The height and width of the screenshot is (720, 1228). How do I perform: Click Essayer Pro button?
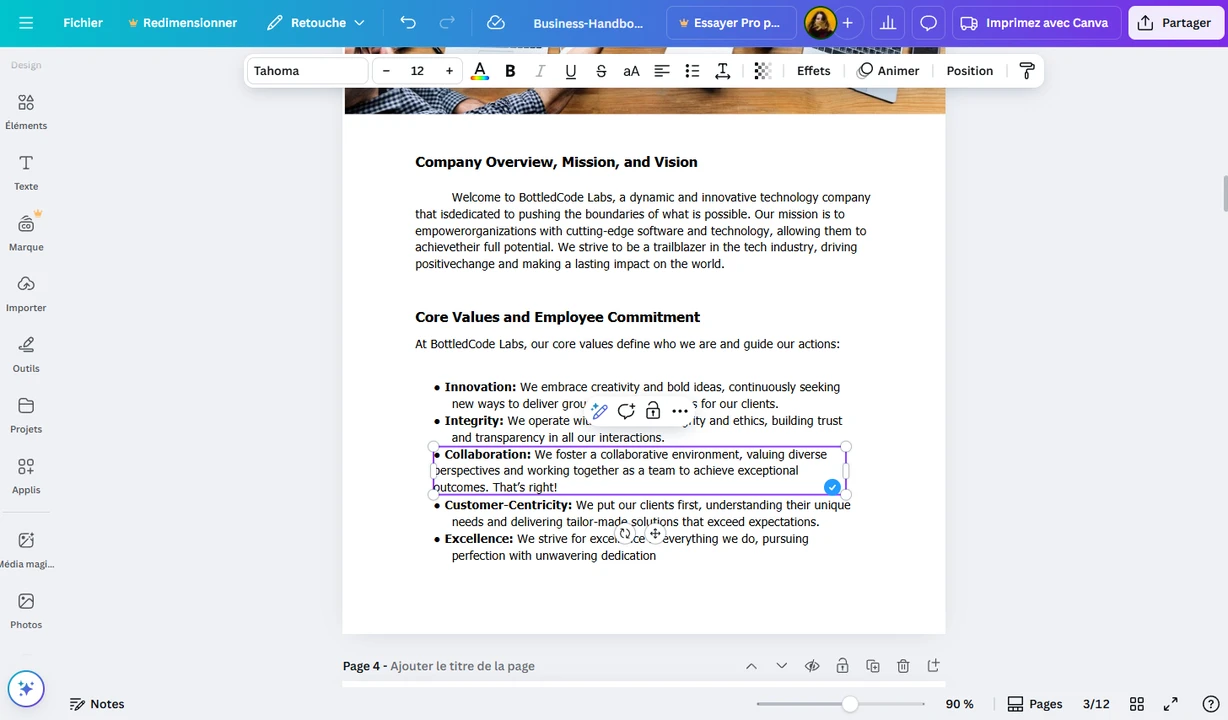coord(730,23)
